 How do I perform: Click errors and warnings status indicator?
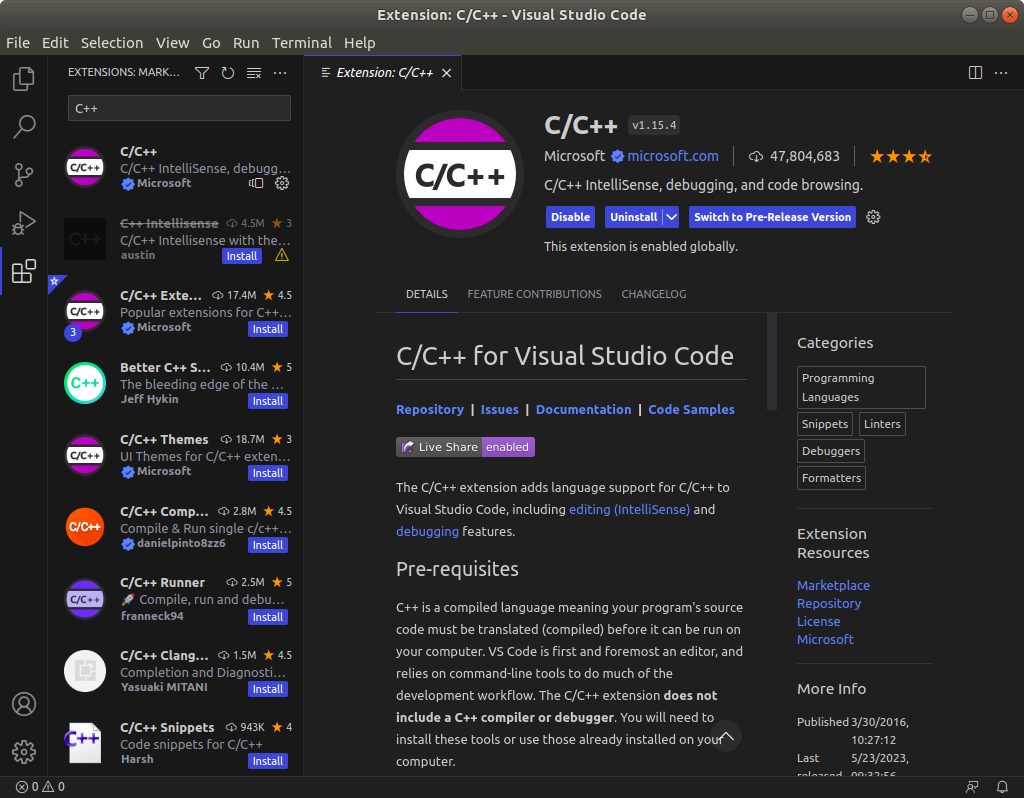40,787
